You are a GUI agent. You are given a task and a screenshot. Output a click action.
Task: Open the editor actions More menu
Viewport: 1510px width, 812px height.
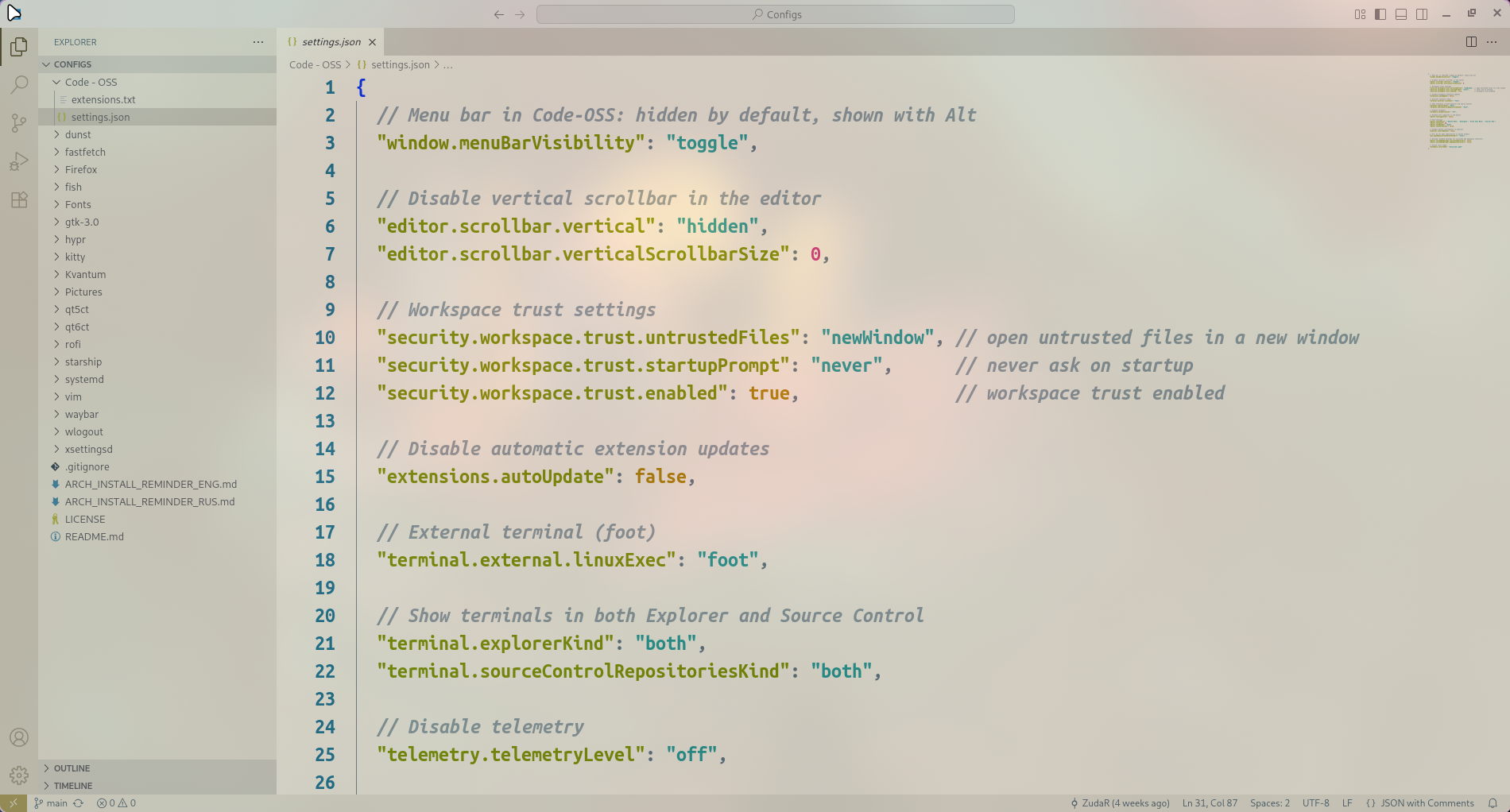(x=1491, y=41)
